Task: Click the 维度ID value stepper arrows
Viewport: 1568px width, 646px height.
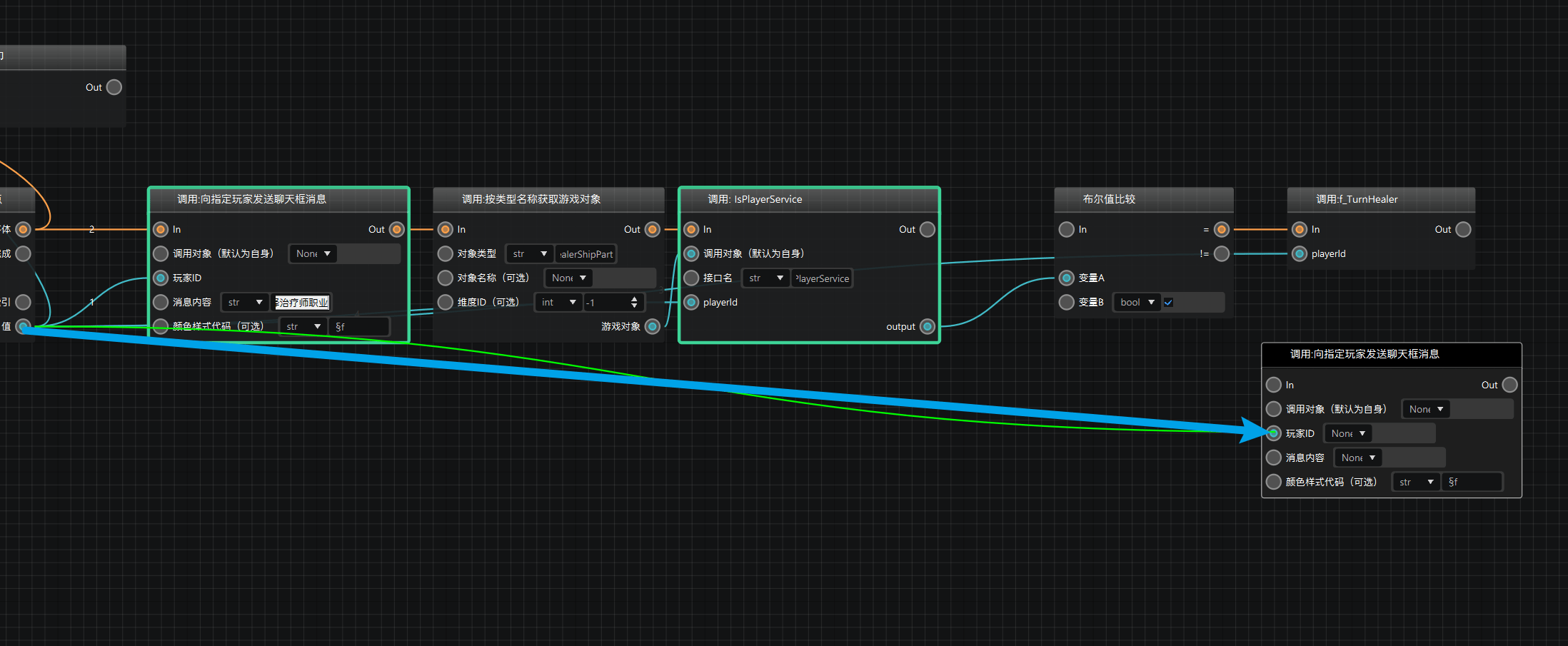Action: coord(634,302)
